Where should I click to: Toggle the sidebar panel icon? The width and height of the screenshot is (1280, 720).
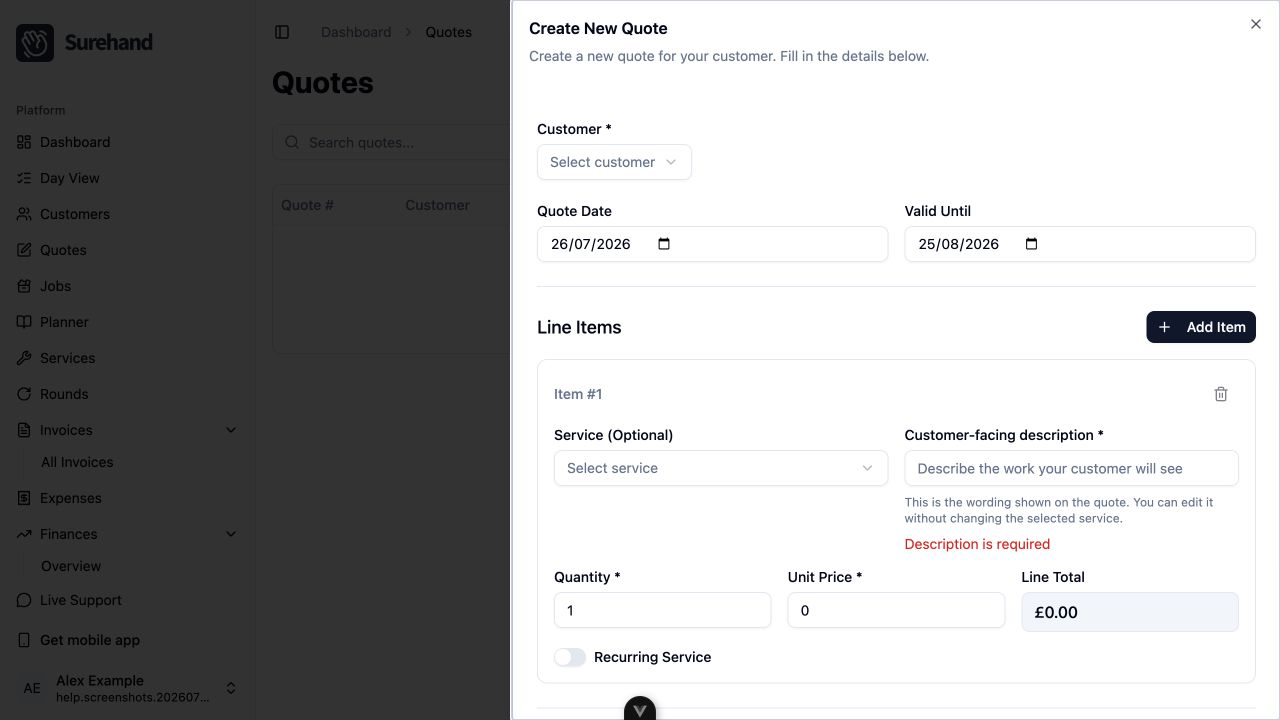(x=282, y=32)
